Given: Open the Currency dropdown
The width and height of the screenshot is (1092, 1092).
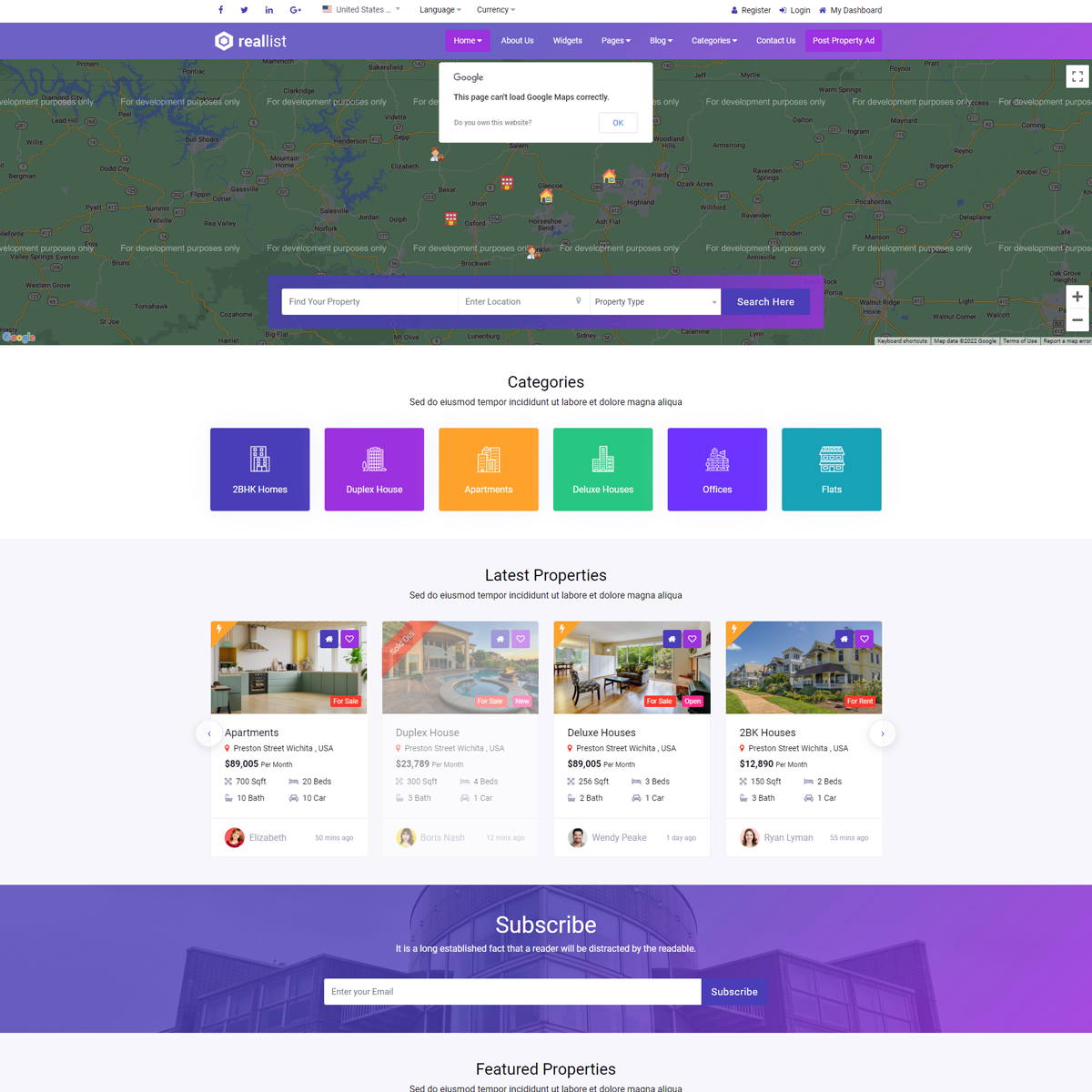Looking at the screenshot, I should pyautogui.click(x=496, y=10).
